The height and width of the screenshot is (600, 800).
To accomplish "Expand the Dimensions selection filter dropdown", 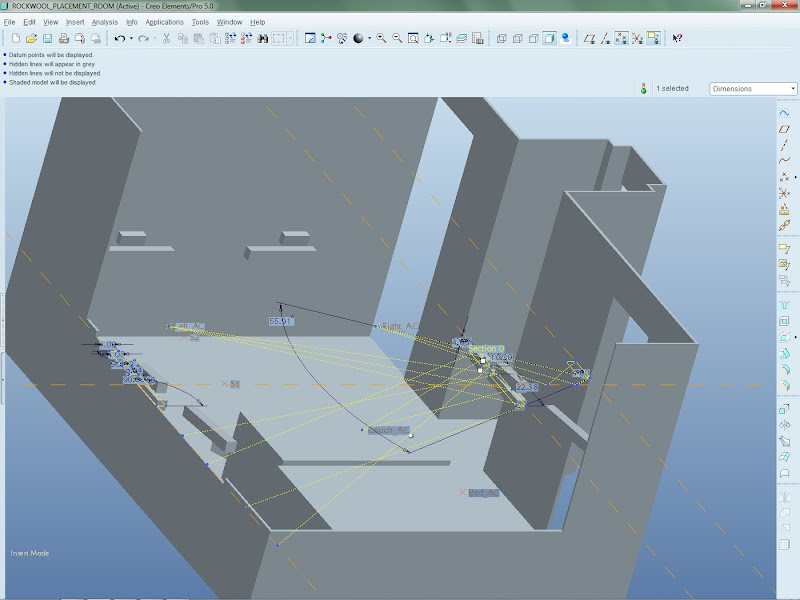I will [791, 88].
